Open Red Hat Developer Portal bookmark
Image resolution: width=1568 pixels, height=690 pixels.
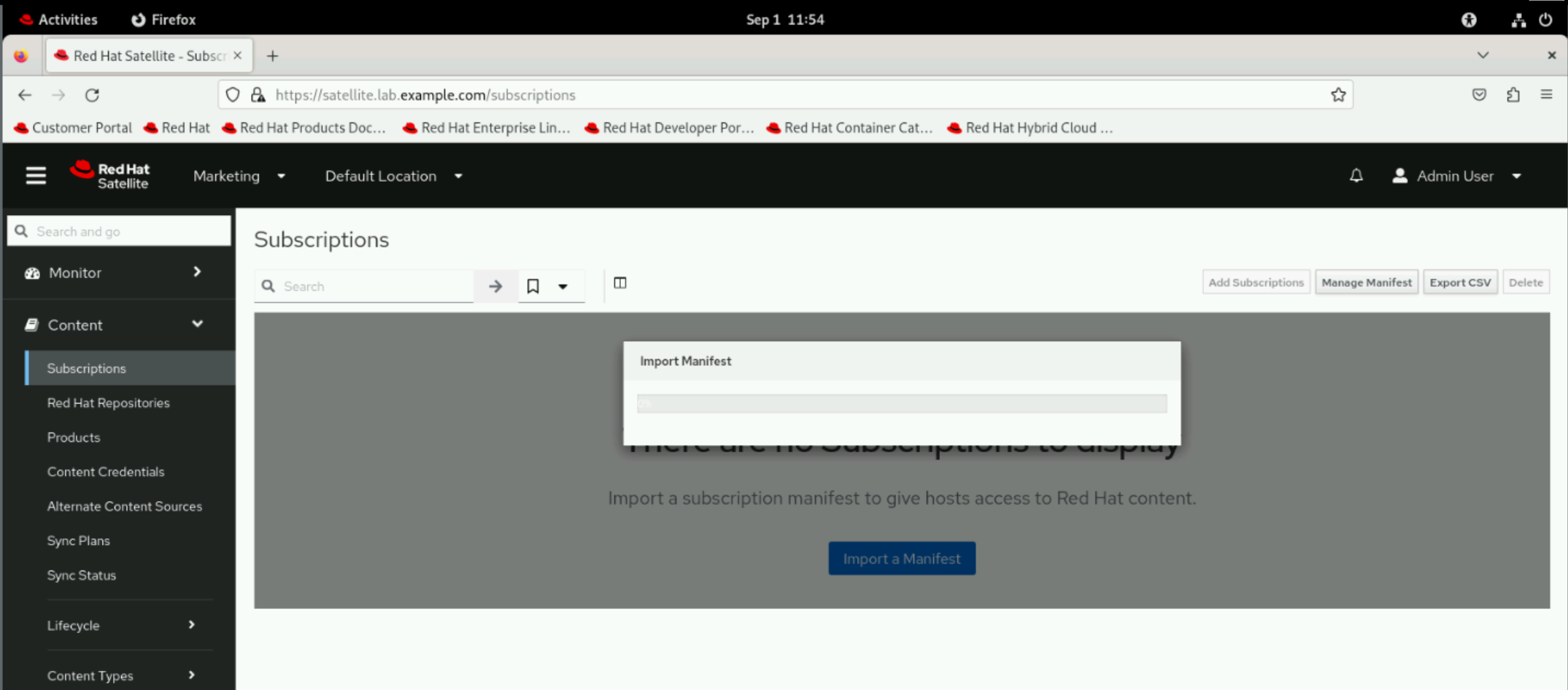click(x=670, y=128)
